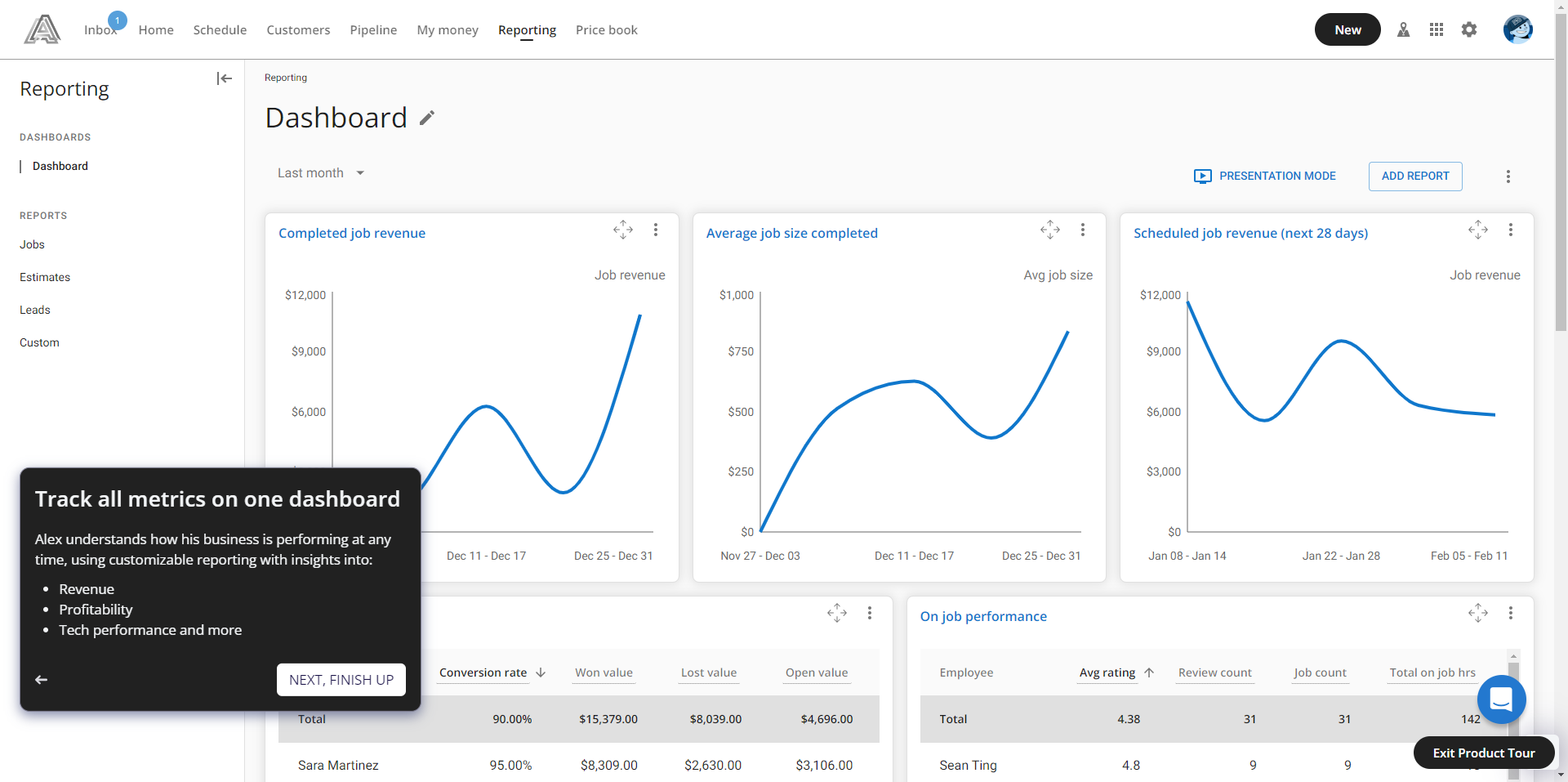Click the presentation mode play icon

pyautogui.click(x=1202, y=176)
